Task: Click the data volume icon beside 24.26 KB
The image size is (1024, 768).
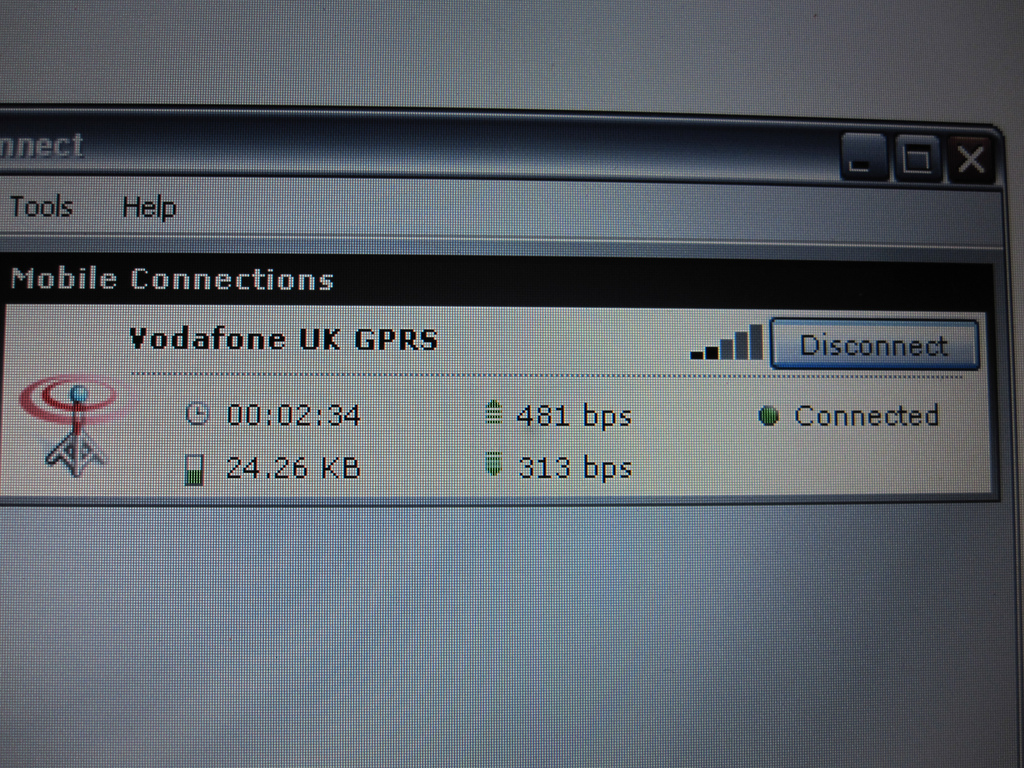Action: pyautogui.click(x=194, y=469)
